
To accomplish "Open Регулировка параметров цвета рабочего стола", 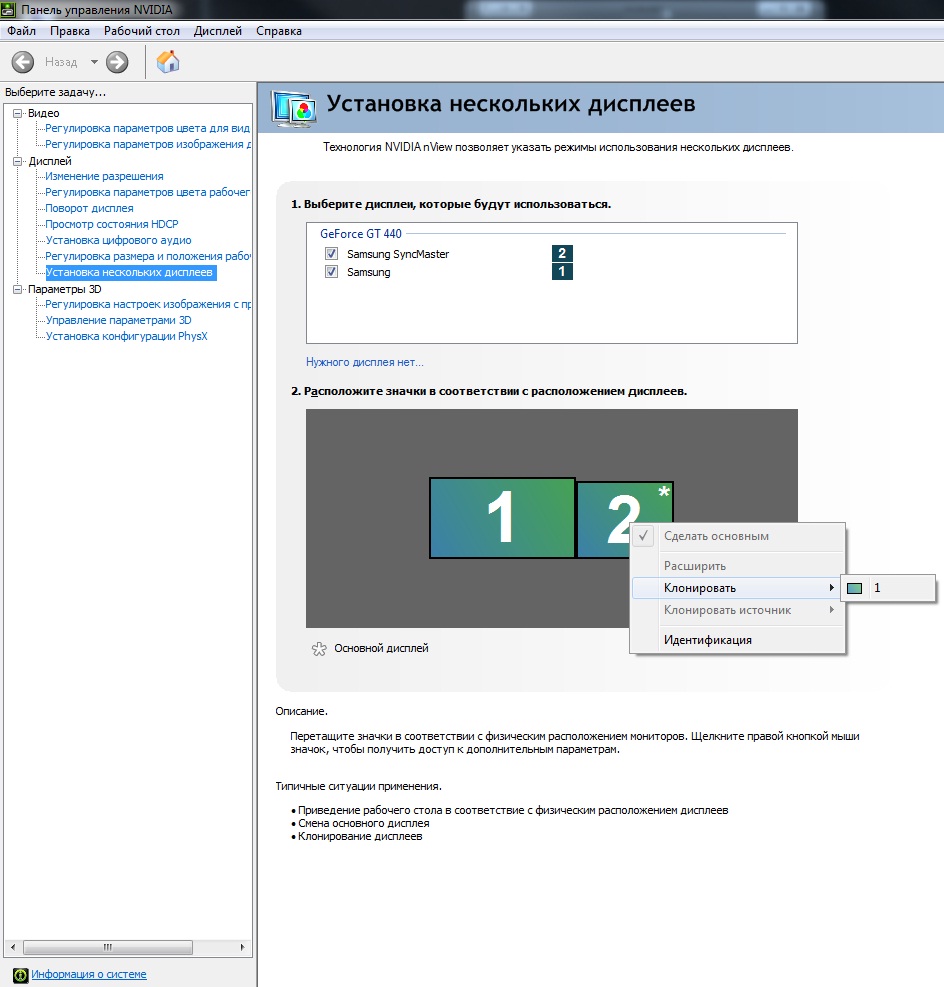I will [147, 192].
